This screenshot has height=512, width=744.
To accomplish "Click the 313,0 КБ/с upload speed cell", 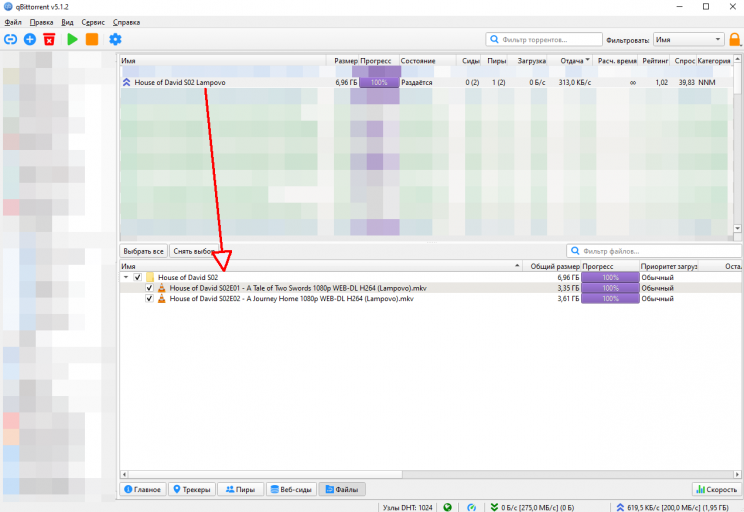I will click(x=575, y=82).
